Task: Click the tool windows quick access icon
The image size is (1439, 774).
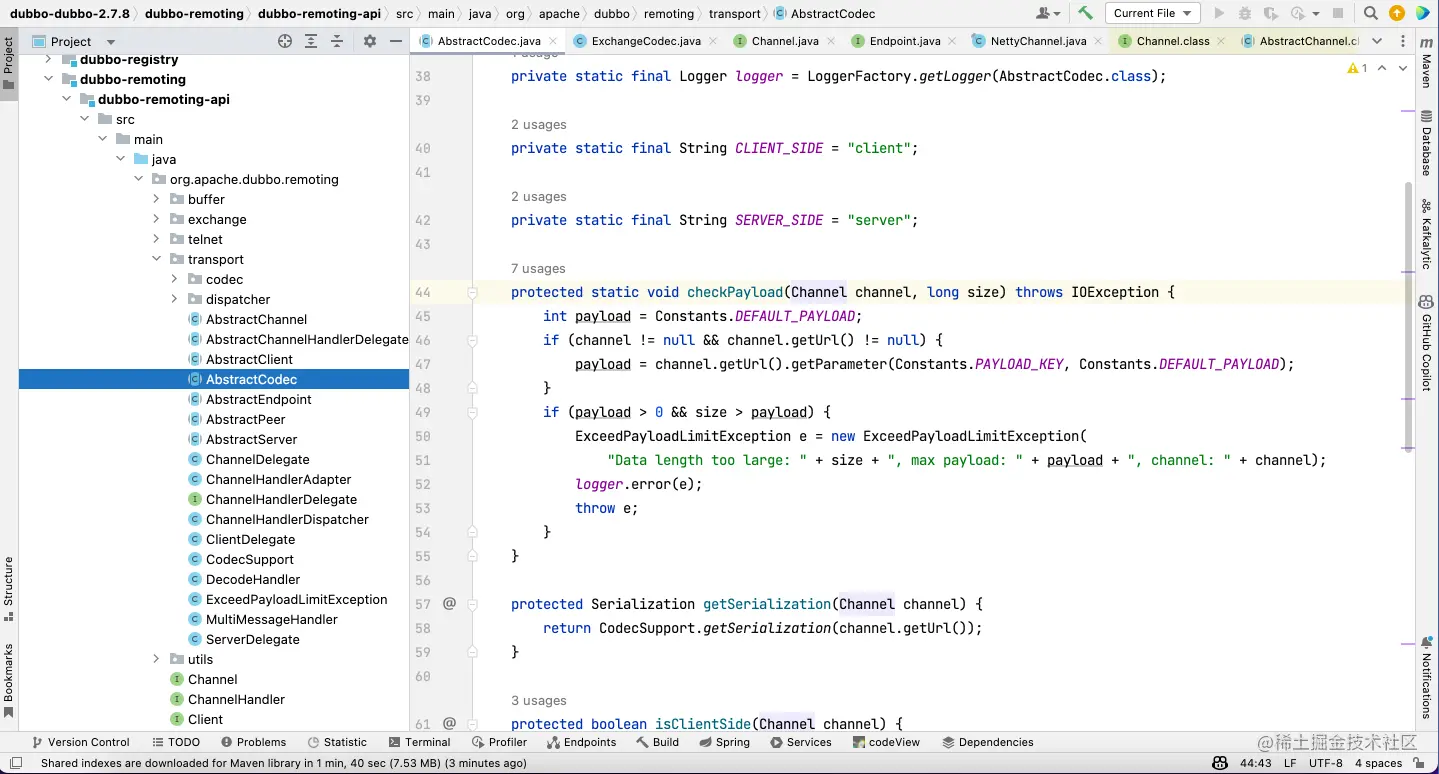Action: pos(16,763)
